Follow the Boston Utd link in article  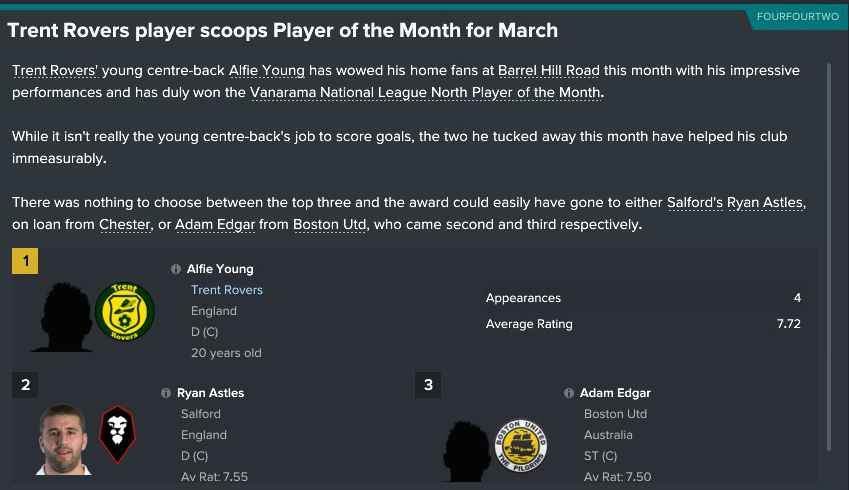click(x=328, y=225)
